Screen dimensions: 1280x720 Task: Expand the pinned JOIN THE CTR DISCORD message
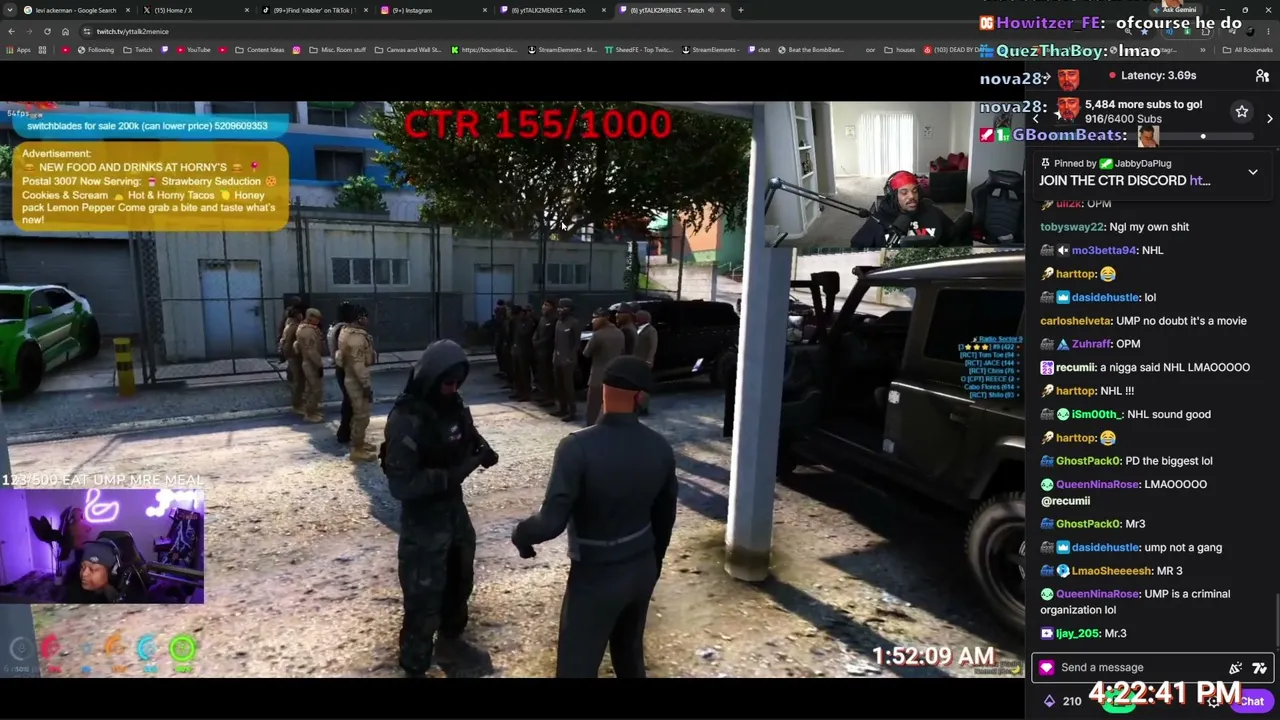(x=1252, y=172)
